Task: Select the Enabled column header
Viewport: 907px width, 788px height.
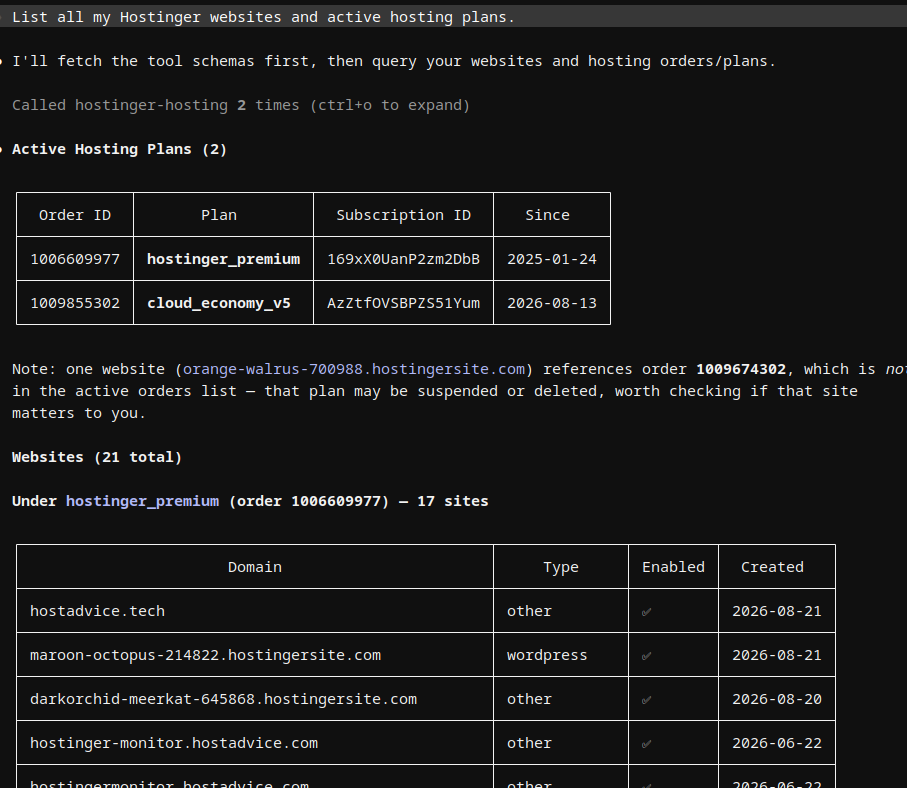Action: coord(673,567)
